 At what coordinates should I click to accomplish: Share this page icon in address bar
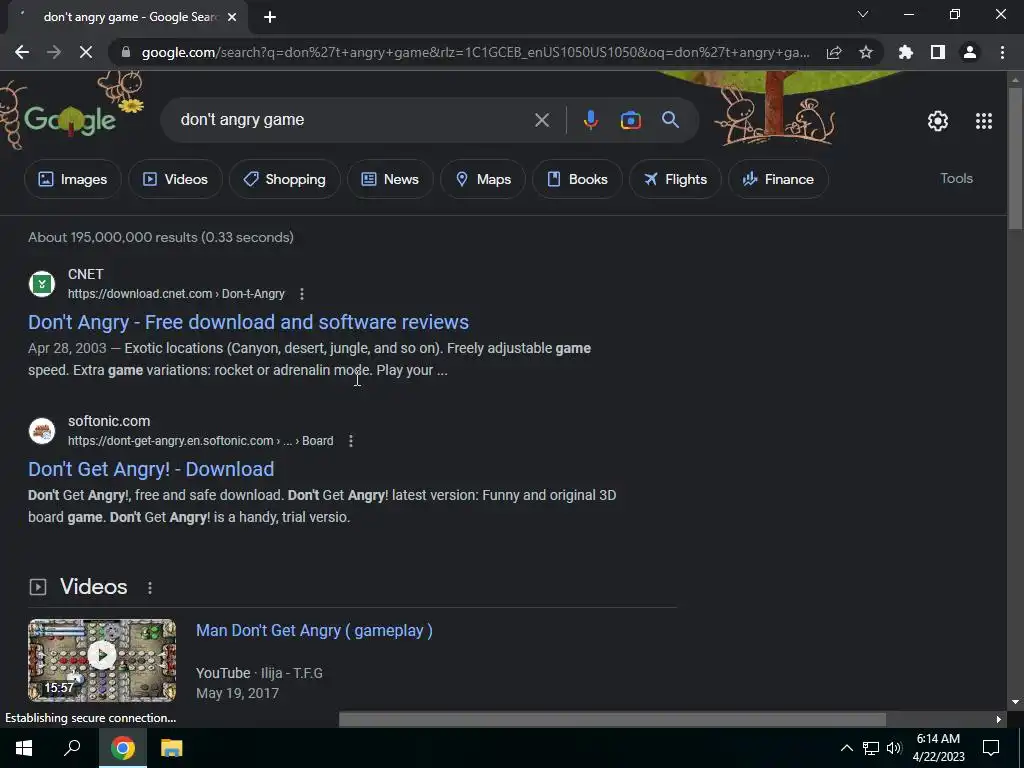pyautogui.click(x=834, y=52)
